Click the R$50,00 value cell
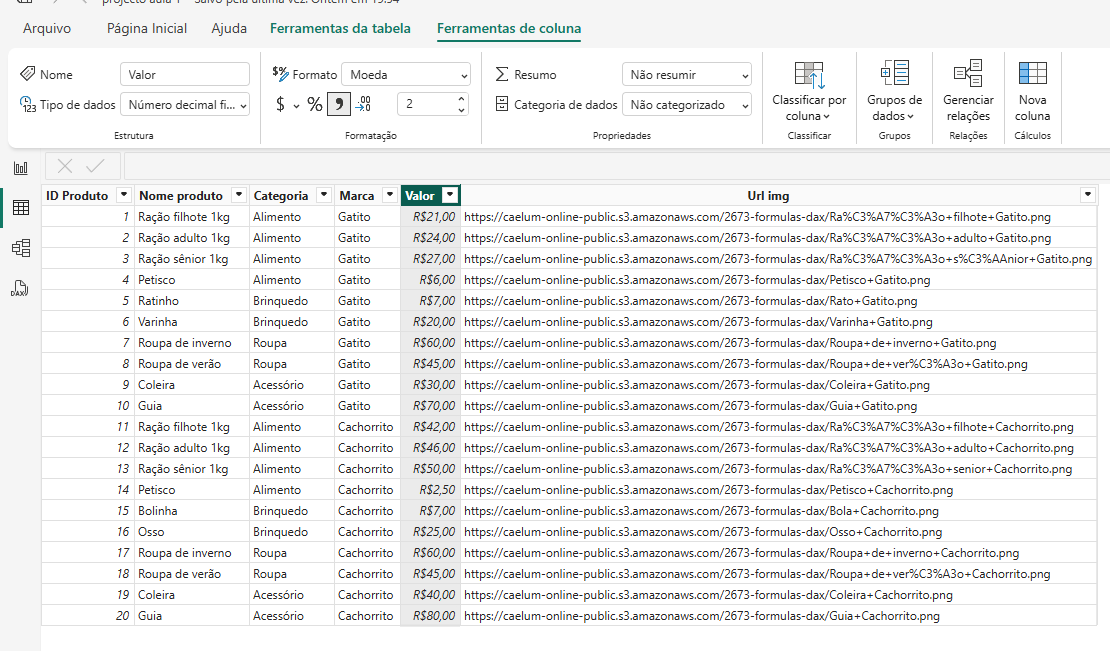This screenshot has height=651, width=1110. [x=431, y=468]
